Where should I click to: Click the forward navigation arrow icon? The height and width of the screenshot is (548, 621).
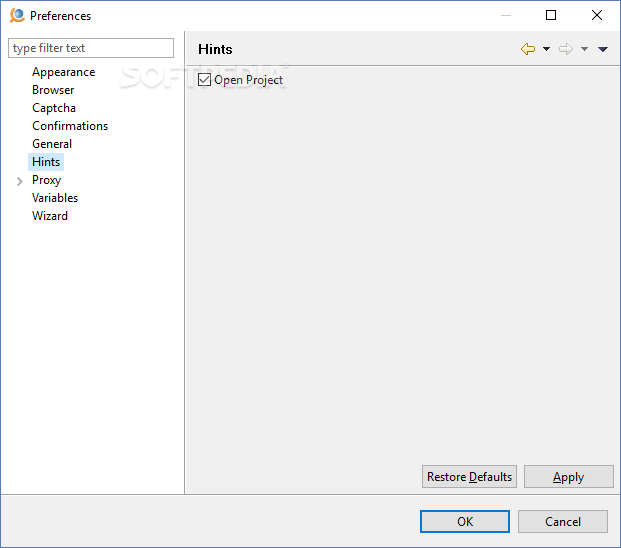[566, 49]
